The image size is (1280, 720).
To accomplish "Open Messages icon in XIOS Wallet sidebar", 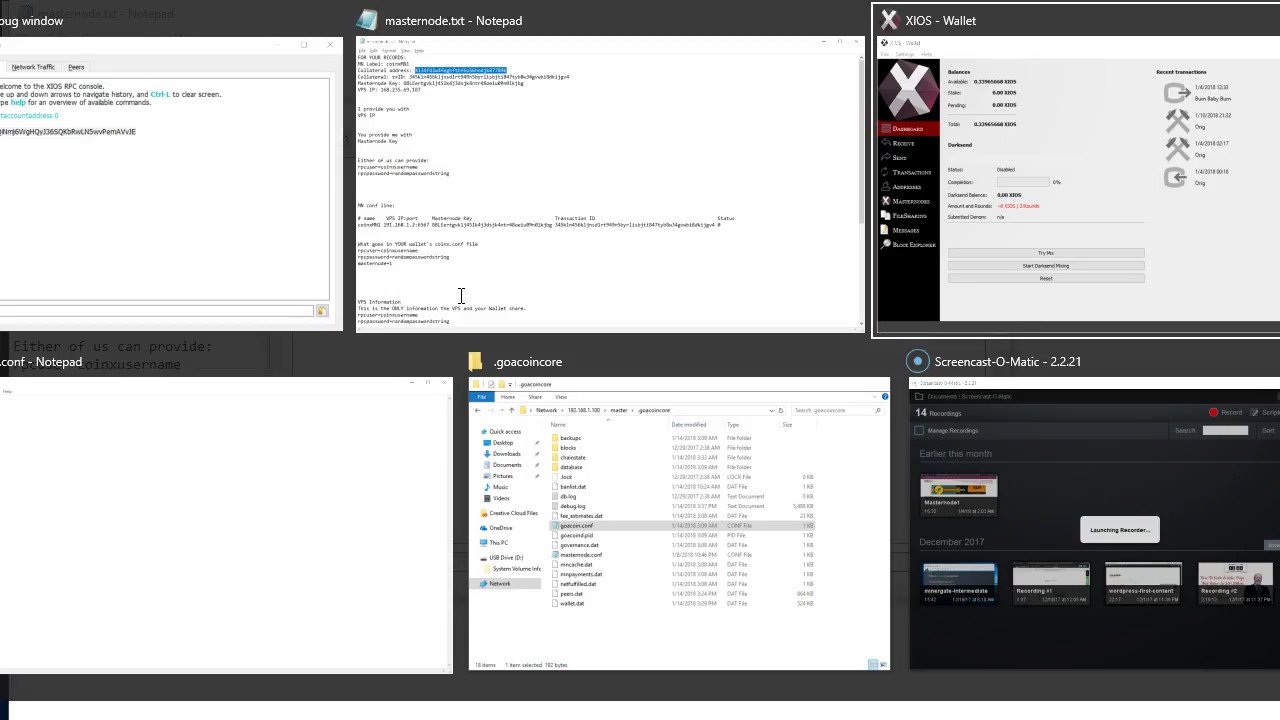I will coord(886,230).
